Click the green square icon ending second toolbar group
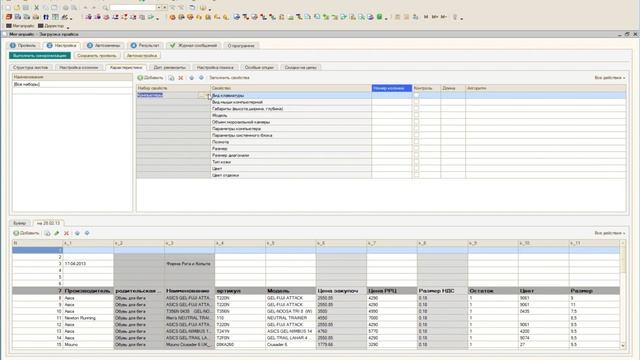 [x=380, y=17]
